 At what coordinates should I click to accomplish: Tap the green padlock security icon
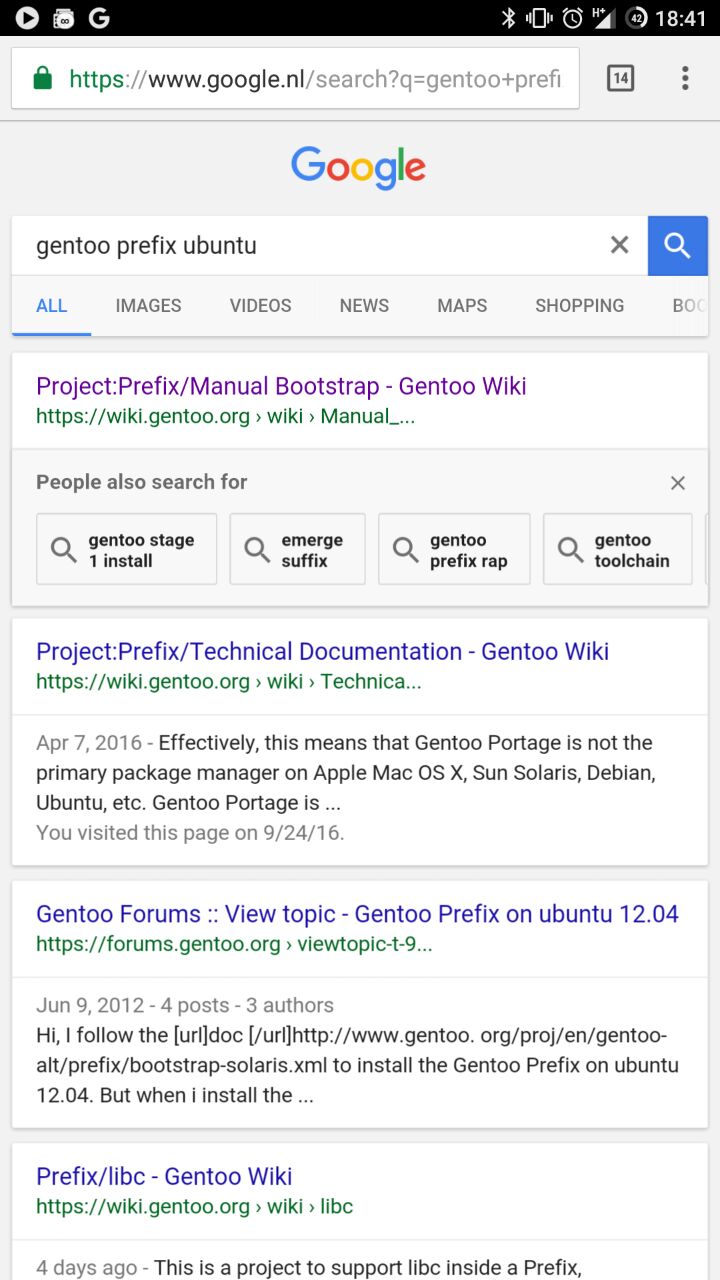[x=42, y=78]
